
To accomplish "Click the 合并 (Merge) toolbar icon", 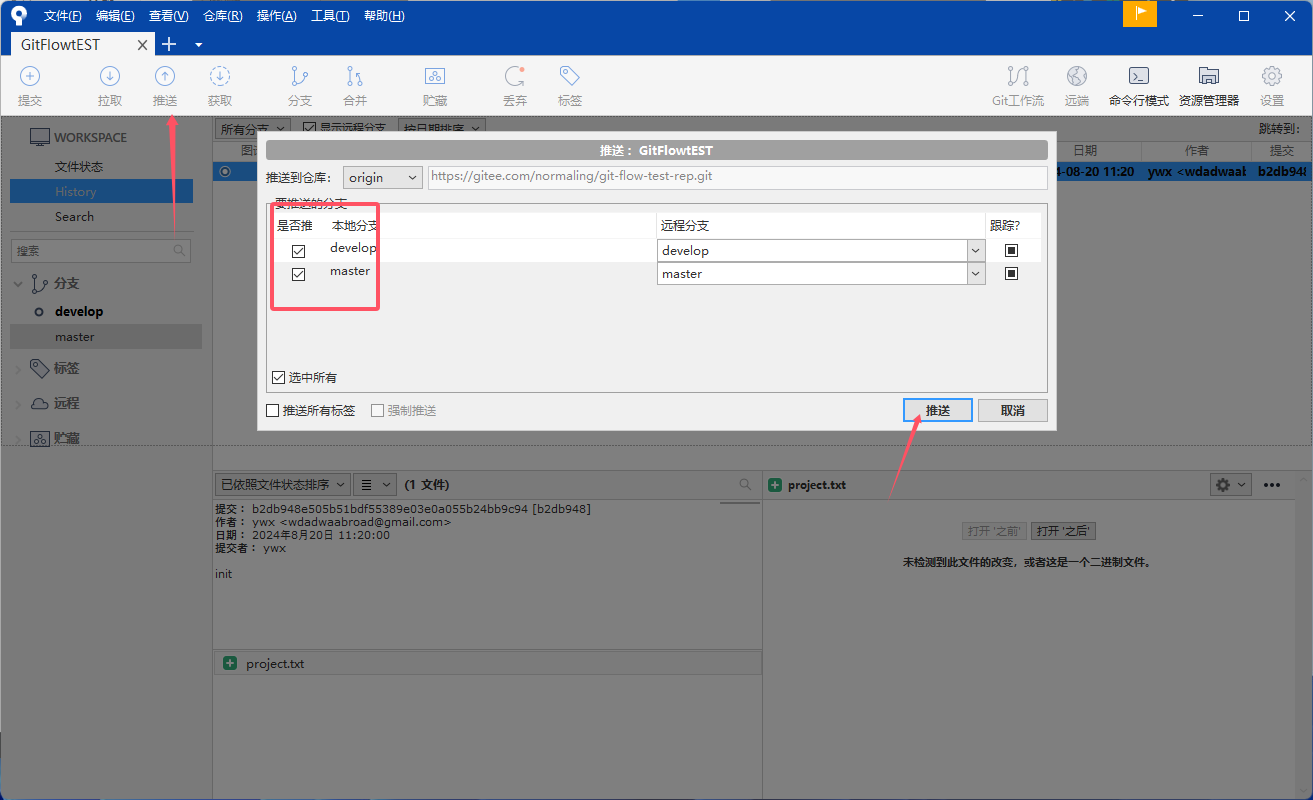I will [x=355, y=85].
